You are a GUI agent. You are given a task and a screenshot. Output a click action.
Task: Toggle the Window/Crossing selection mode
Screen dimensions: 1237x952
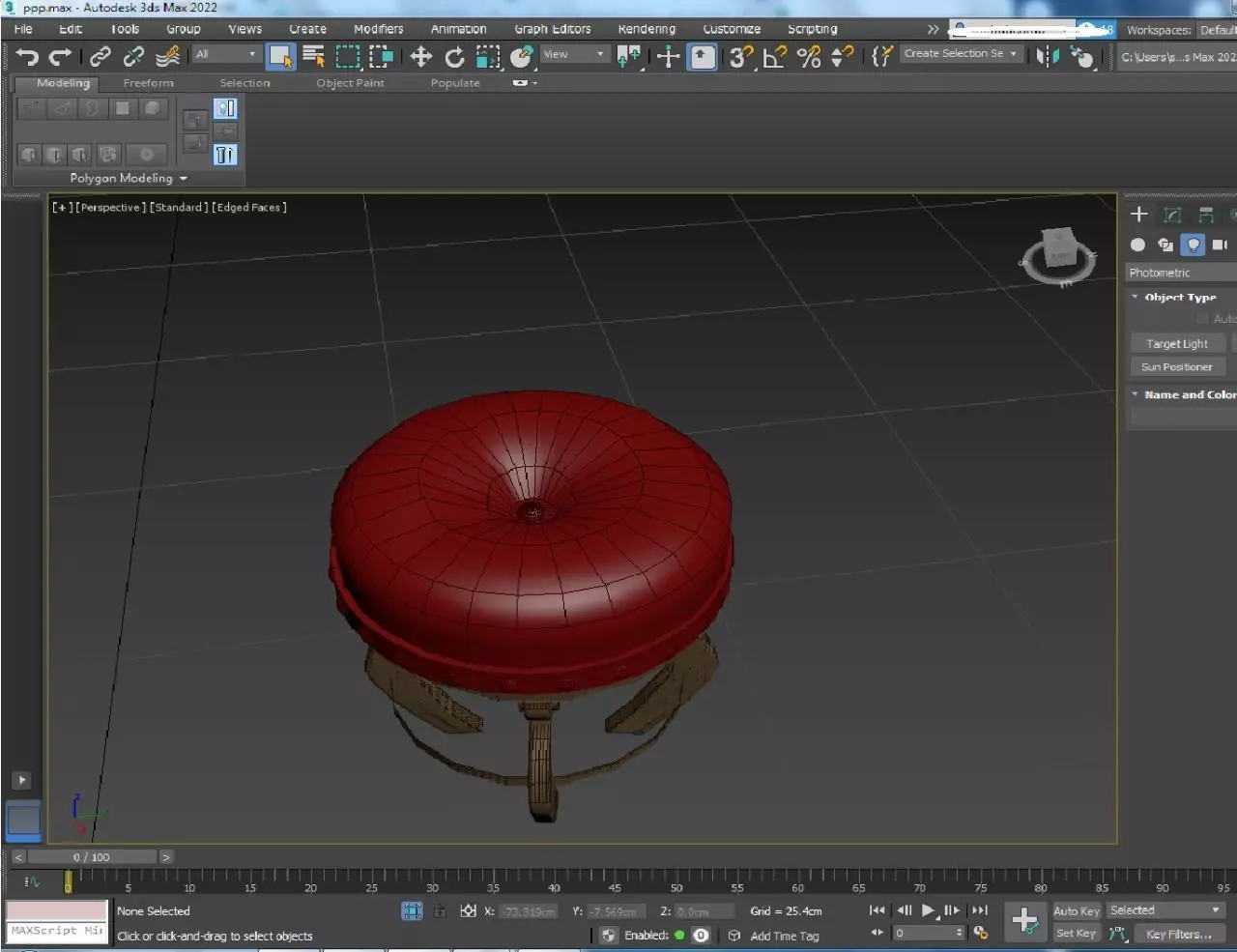(382, 57)
